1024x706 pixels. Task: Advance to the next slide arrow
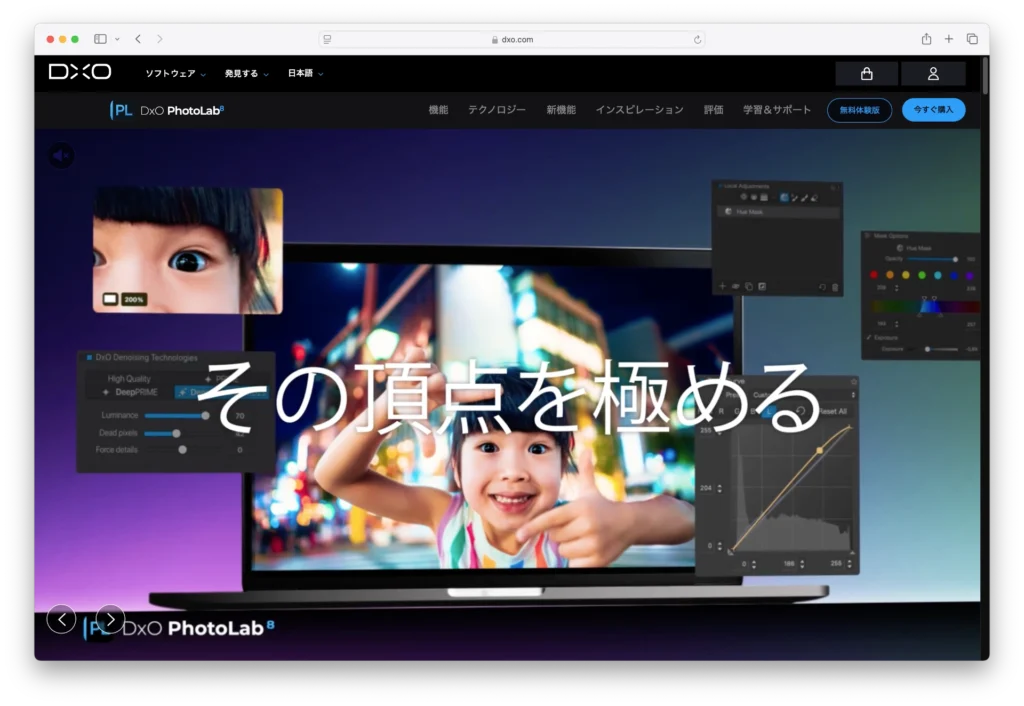tap(110, 619)
